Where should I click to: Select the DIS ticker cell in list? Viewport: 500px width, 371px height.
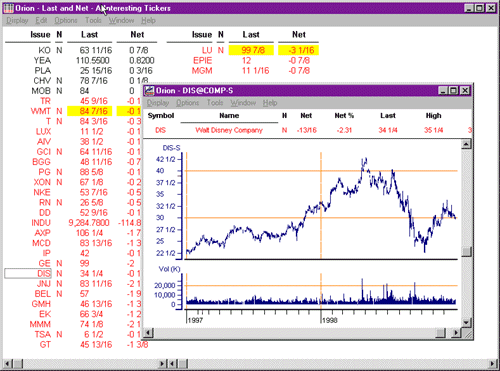[28, 274]
